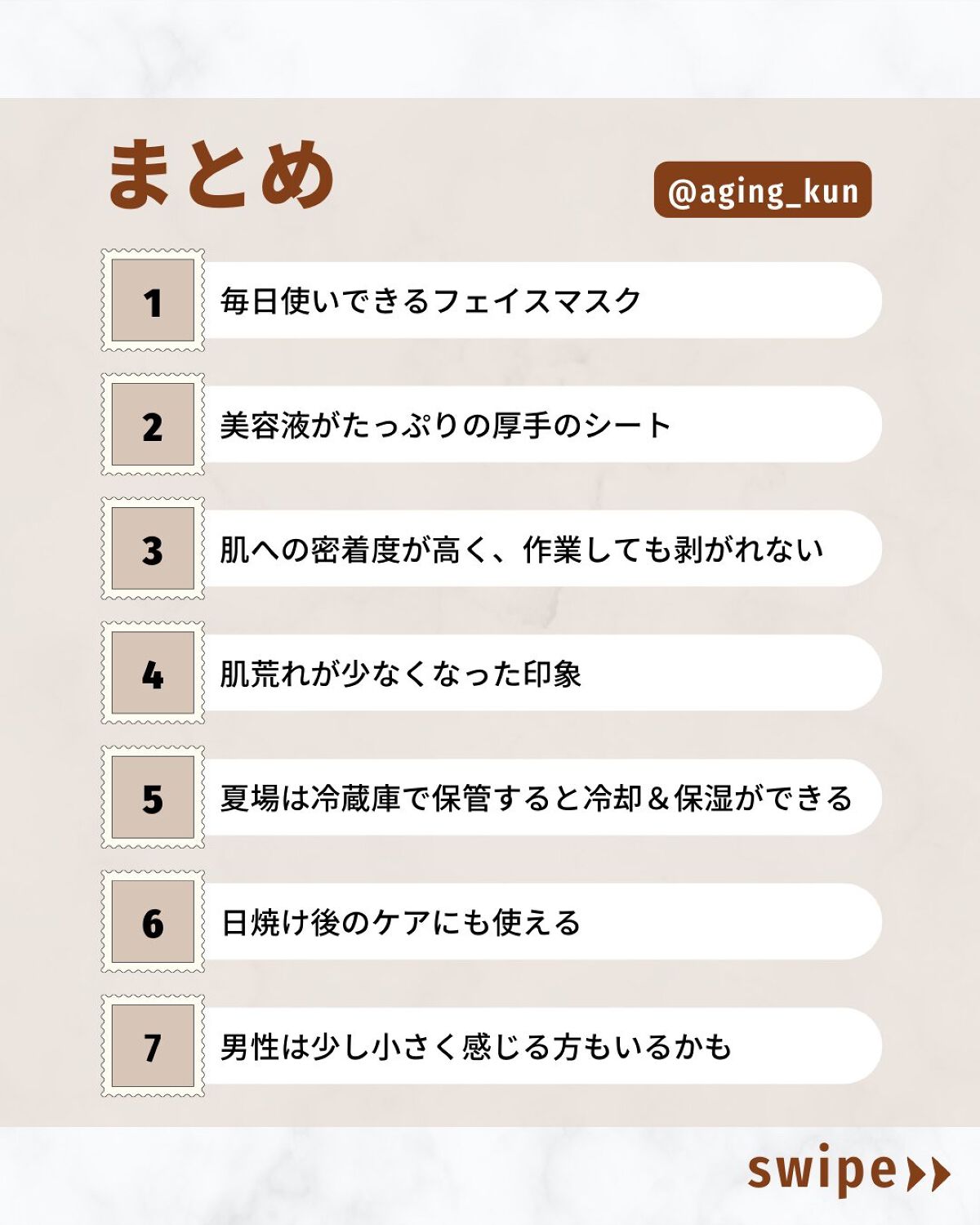This screenshot has height=1225, width=980.
Task: Tap the number 6 stamp badge
Action: [x=153, y=921]
